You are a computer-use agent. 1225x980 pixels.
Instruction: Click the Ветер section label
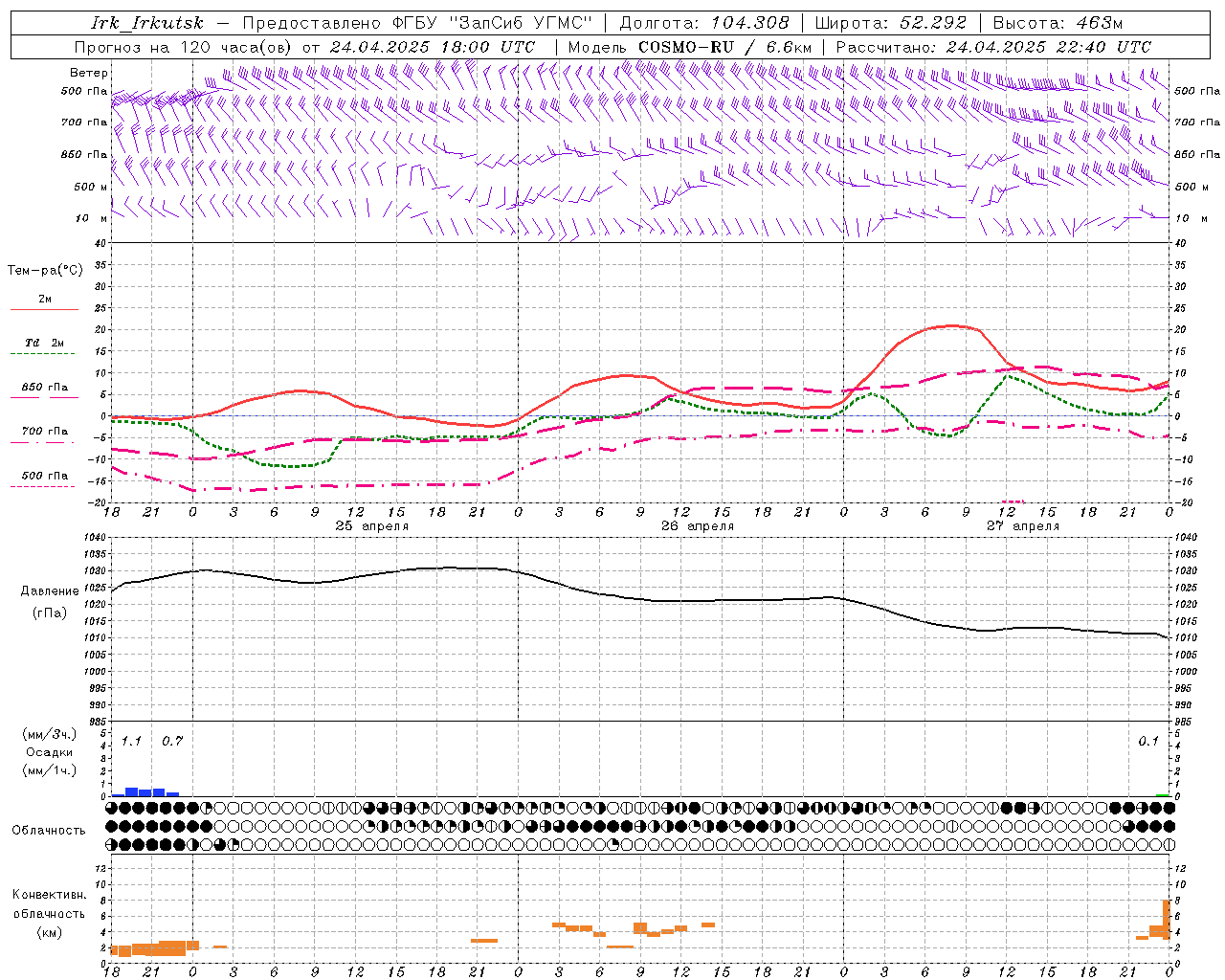(89, 73)
